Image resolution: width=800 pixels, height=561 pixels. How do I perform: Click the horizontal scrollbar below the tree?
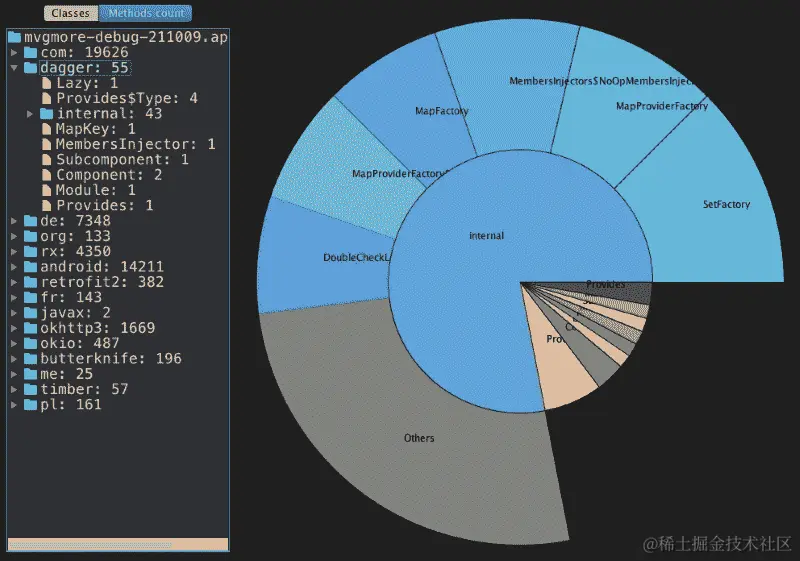118,544
